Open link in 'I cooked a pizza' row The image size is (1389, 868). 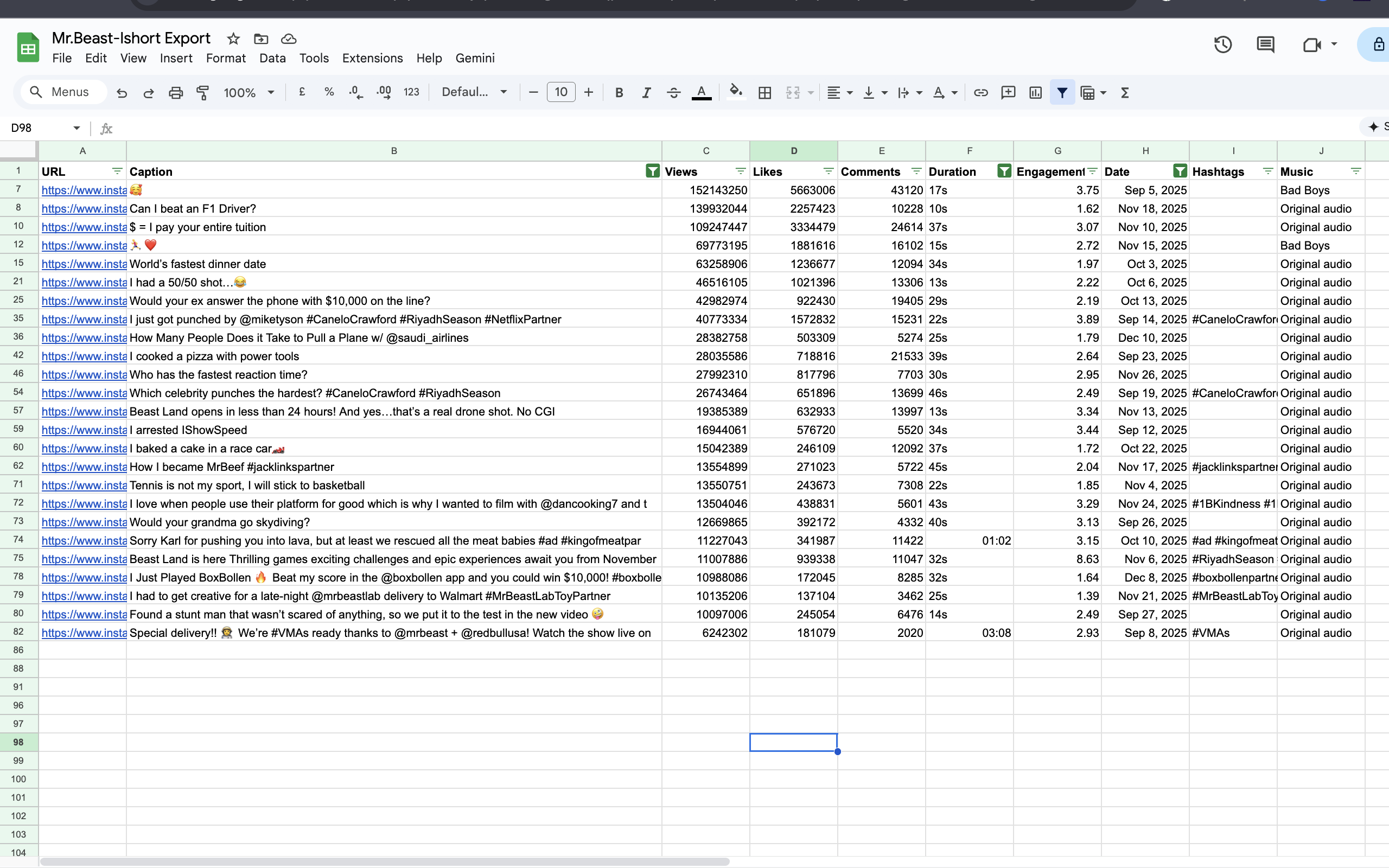click(x=85, y=356)
